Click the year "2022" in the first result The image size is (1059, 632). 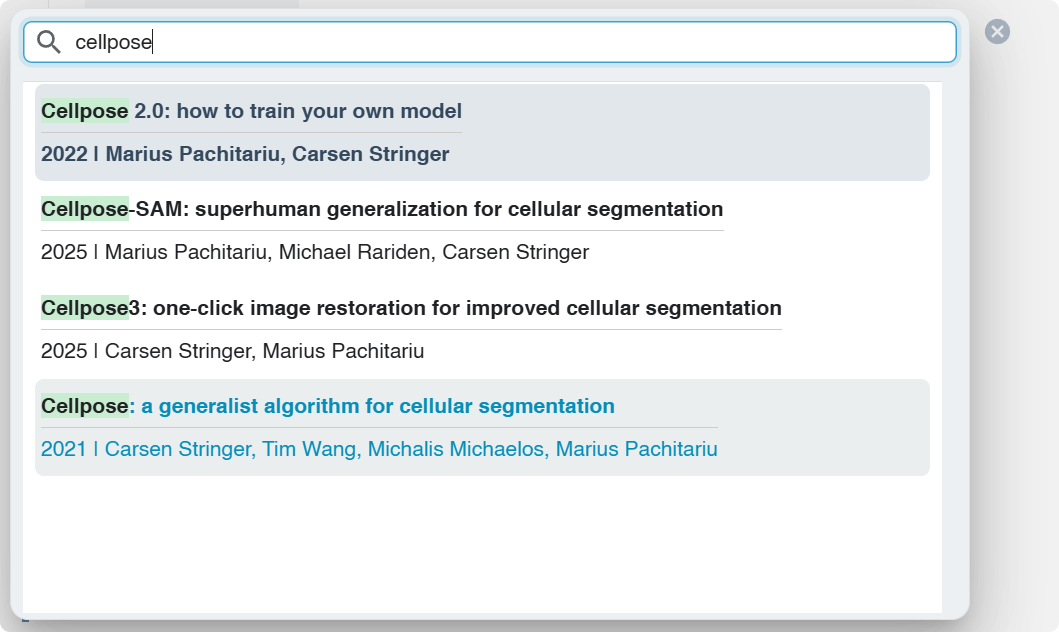(64, 154)
